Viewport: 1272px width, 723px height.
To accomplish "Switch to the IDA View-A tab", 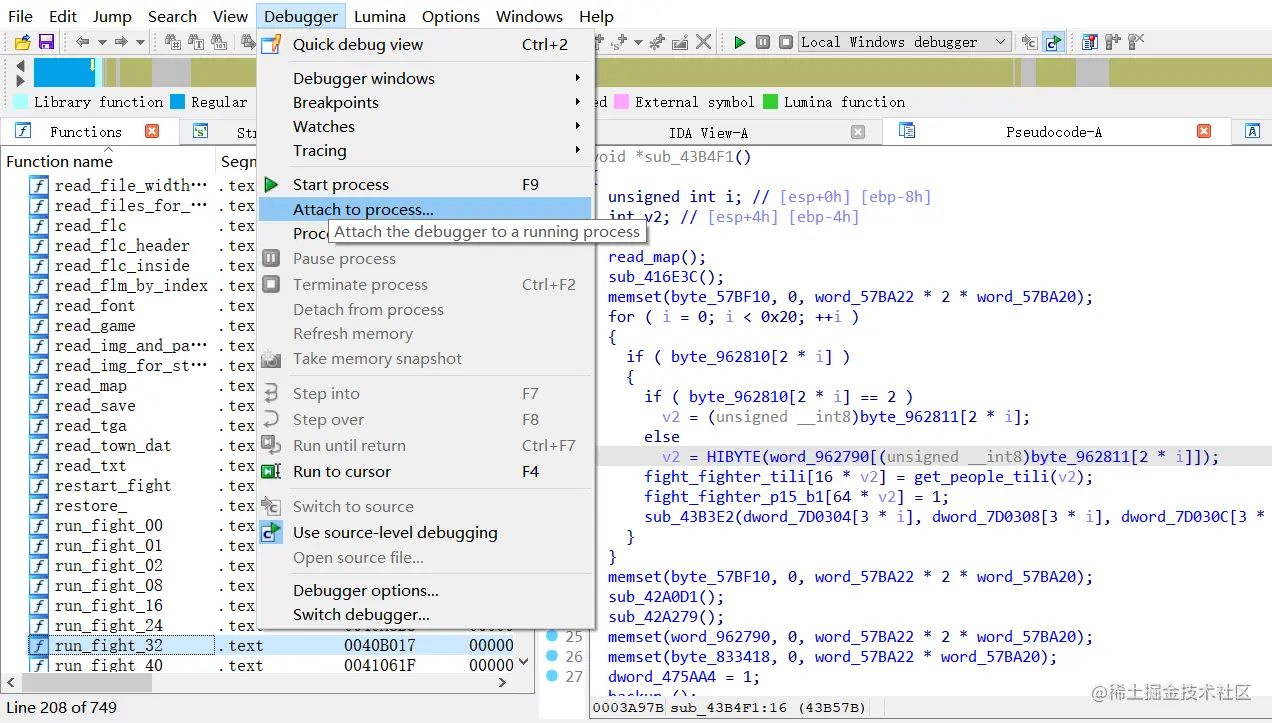I will [x=708, y=132].
